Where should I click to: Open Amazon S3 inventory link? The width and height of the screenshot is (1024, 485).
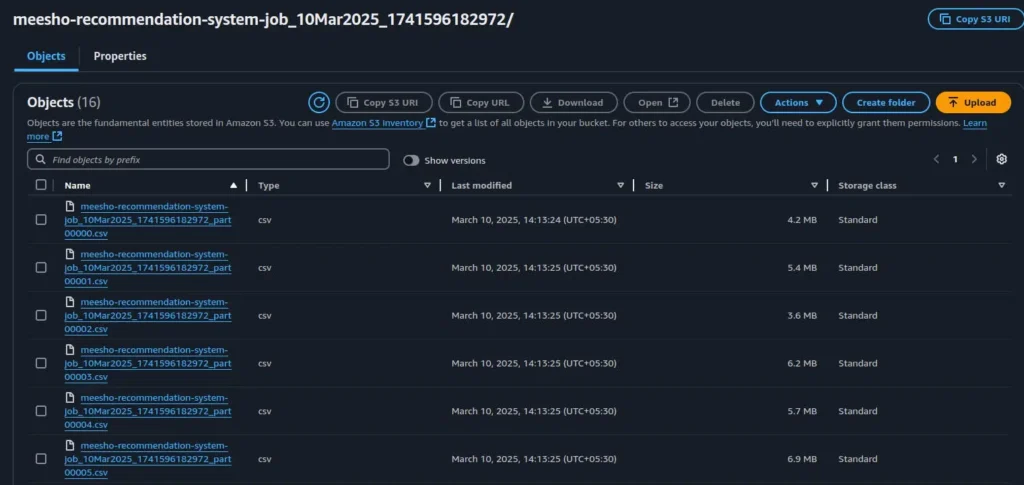(377, 123)
